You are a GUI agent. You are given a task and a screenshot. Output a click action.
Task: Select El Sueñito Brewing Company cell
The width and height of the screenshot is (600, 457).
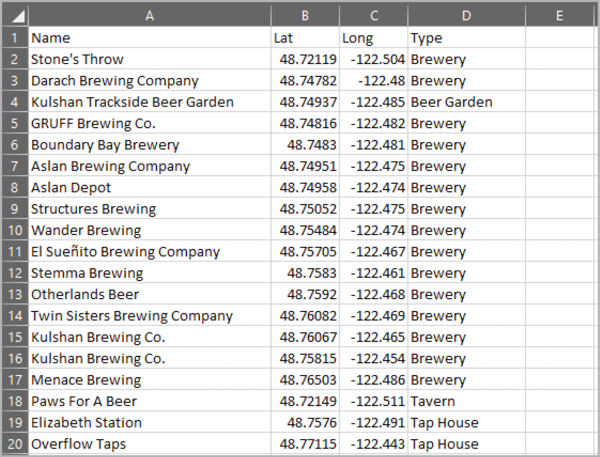(149, 252)
